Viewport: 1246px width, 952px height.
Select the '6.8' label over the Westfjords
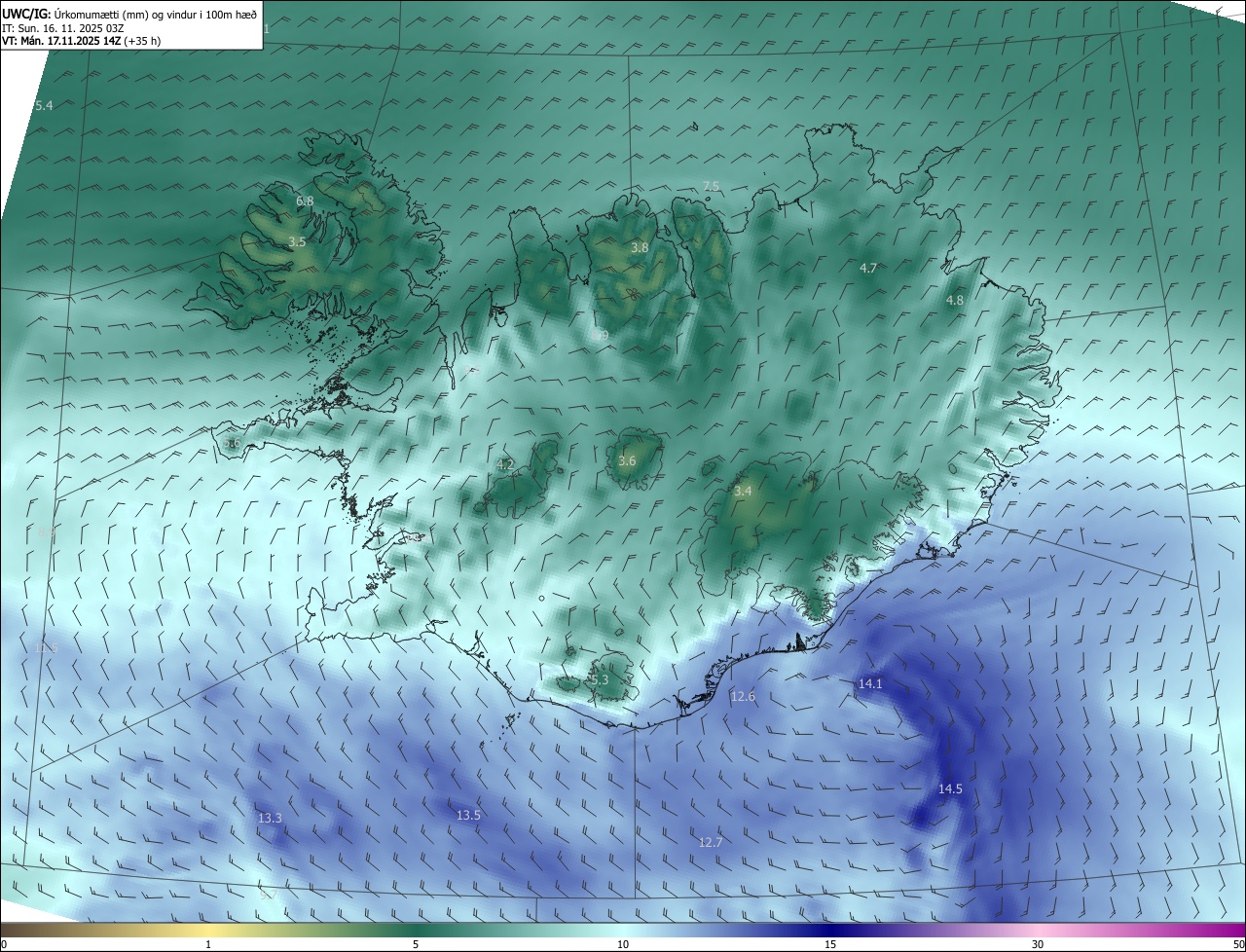pos(305,201)
